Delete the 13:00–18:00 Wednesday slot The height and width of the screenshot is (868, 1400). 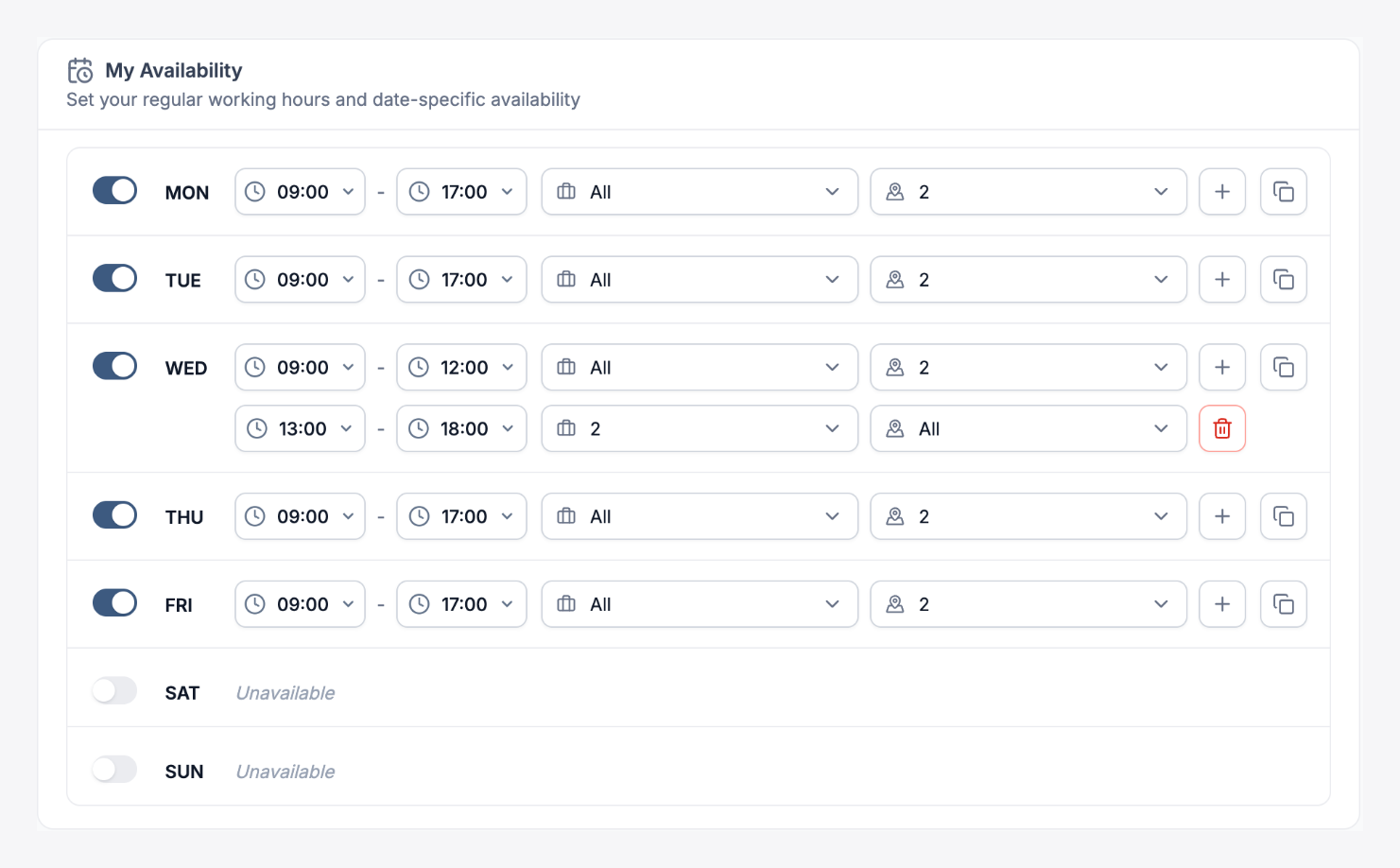click(x=1222, y=429)
